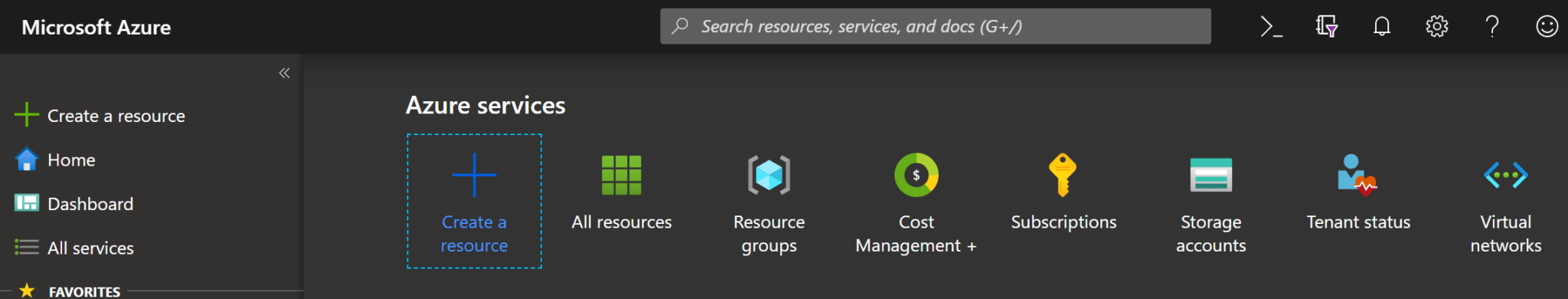
Task: Open Subscriptions key icon
Action: point(1063,176)
